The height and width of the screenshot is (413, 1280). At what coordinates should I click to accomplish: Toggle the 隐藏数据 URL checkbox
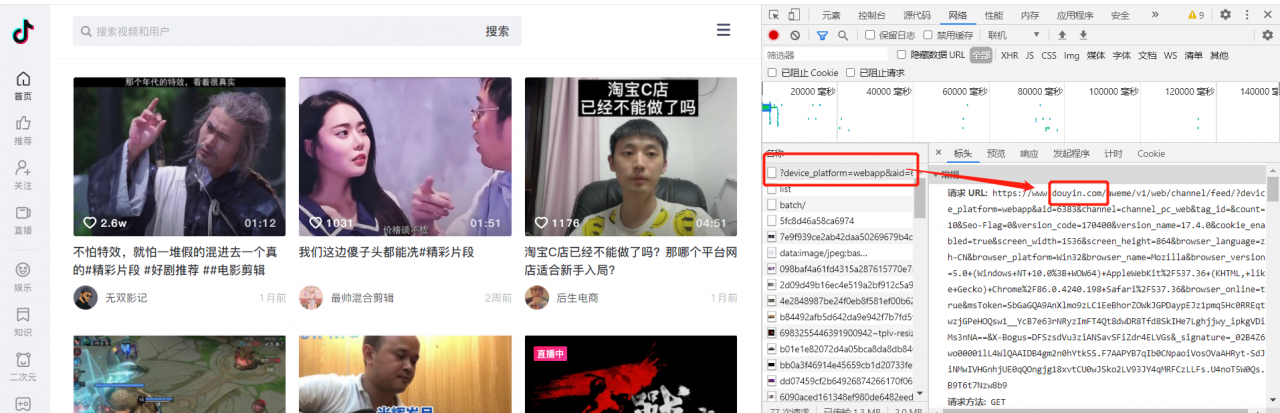[901, 55]
